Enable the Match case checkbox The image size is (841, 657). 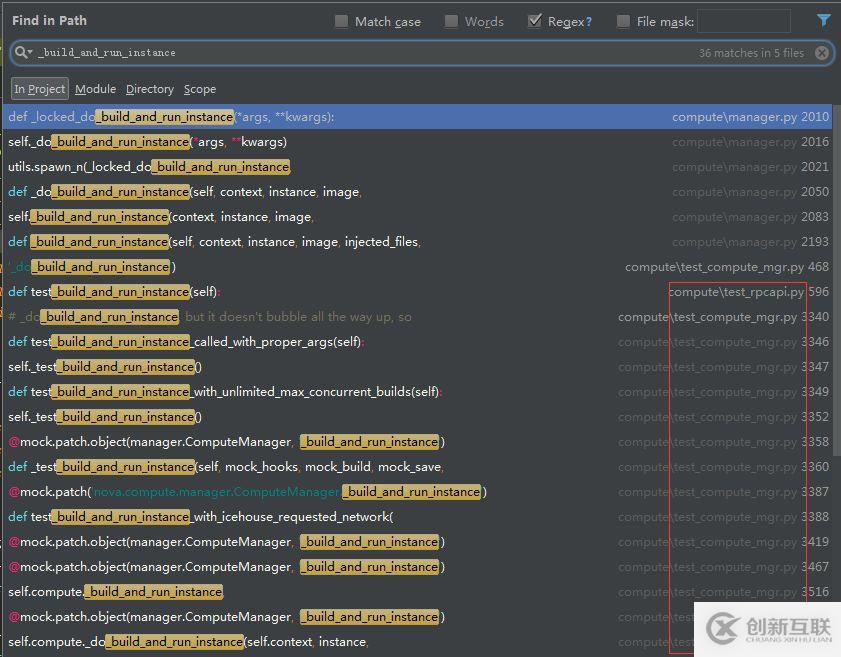[342, 21]
